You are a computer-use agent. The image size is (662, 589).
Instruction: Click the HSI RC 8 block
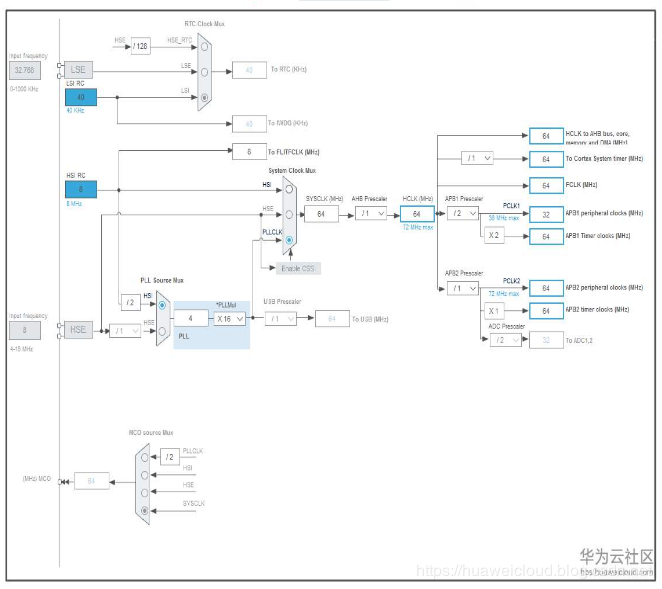point(81,189)
